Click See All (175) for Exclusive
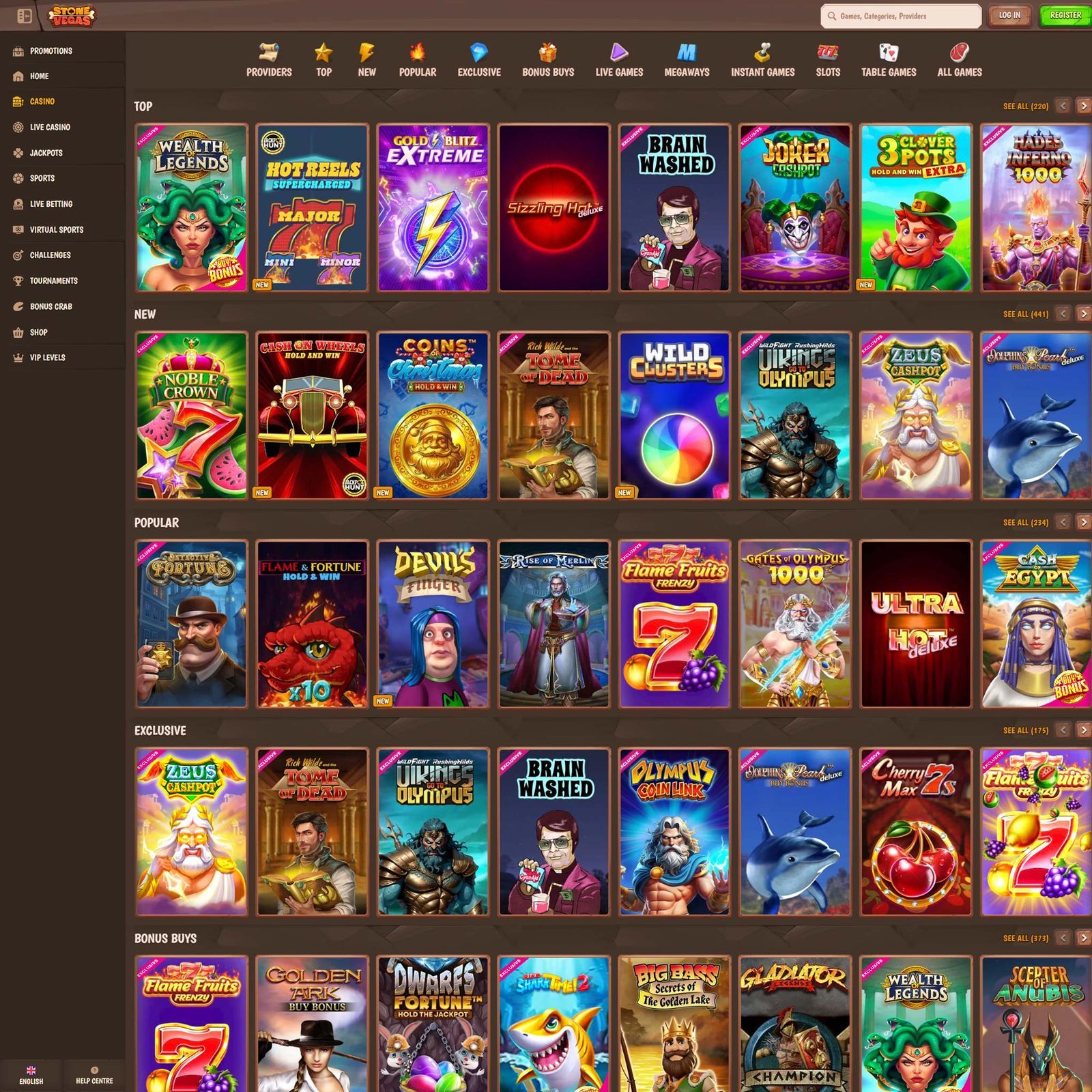 pos(1025,730)
